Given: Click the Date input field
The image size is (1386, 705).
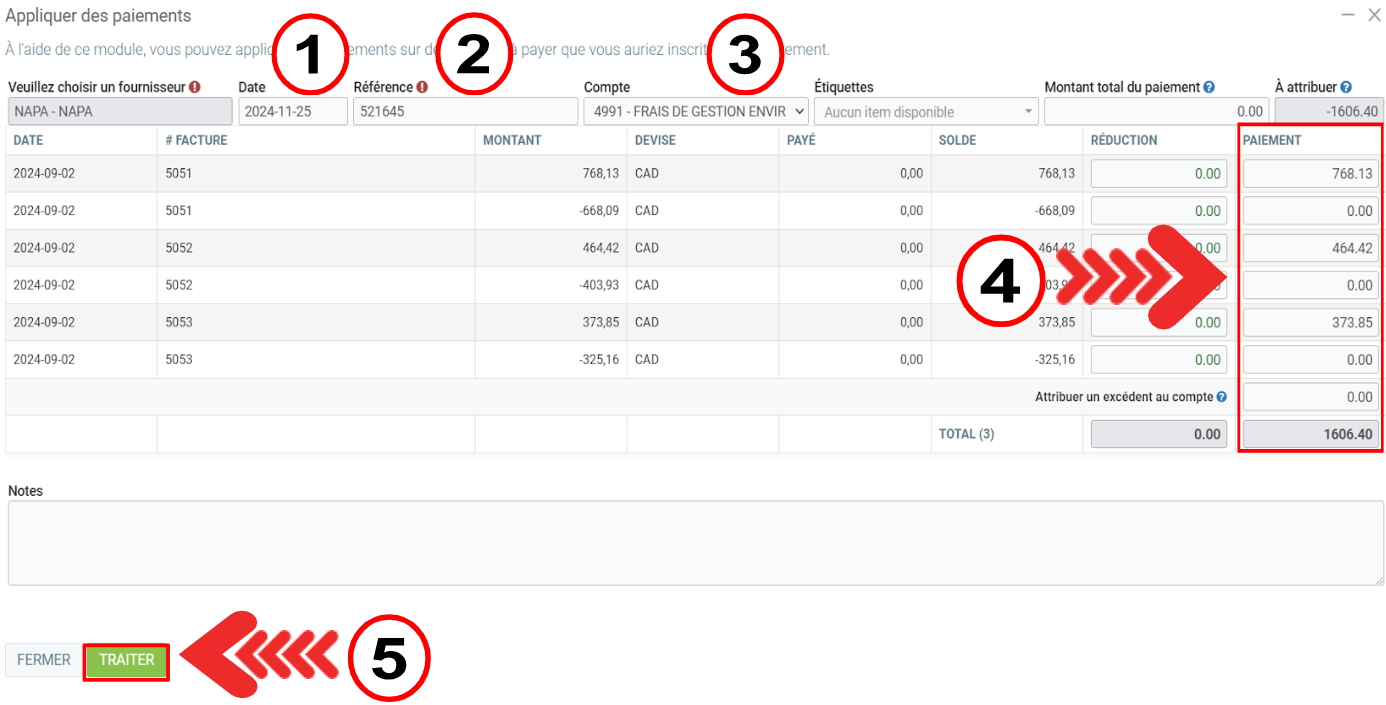Looking at the screenshot, I should click(x=292, y=112).
